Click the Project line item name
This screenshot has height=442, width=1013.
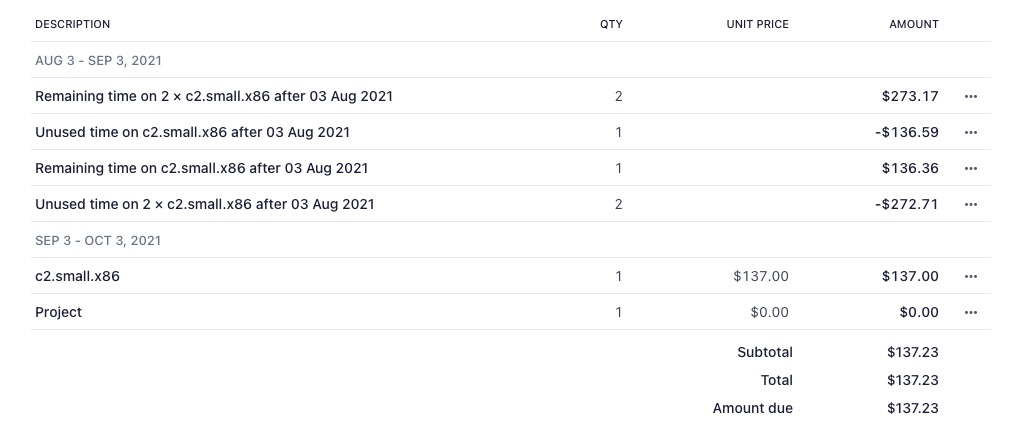coord(58,313)
